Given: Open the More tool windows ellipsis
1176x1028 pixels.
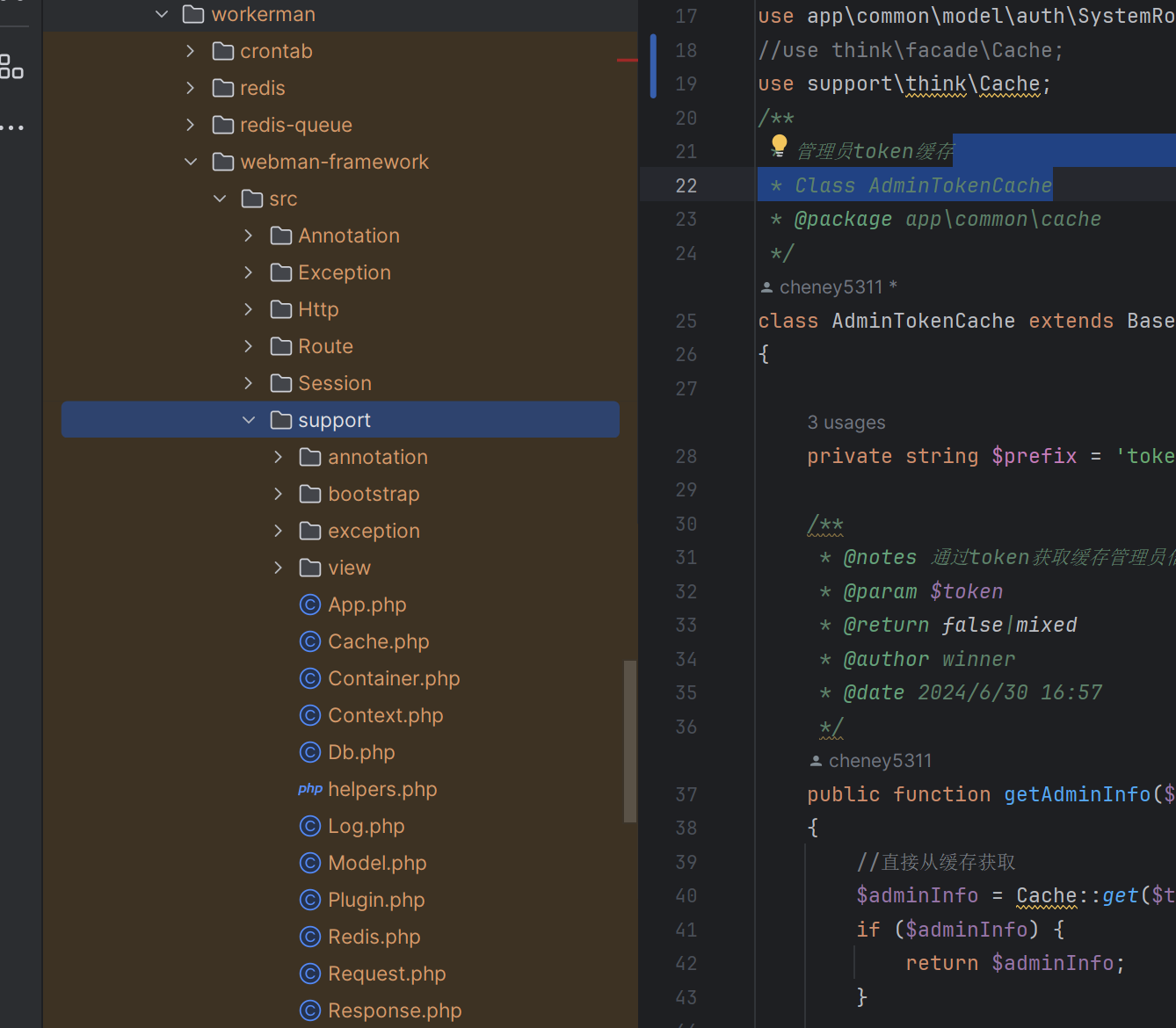Looking at the screenshot, I should pyautogui.click(x=11, y=128).
